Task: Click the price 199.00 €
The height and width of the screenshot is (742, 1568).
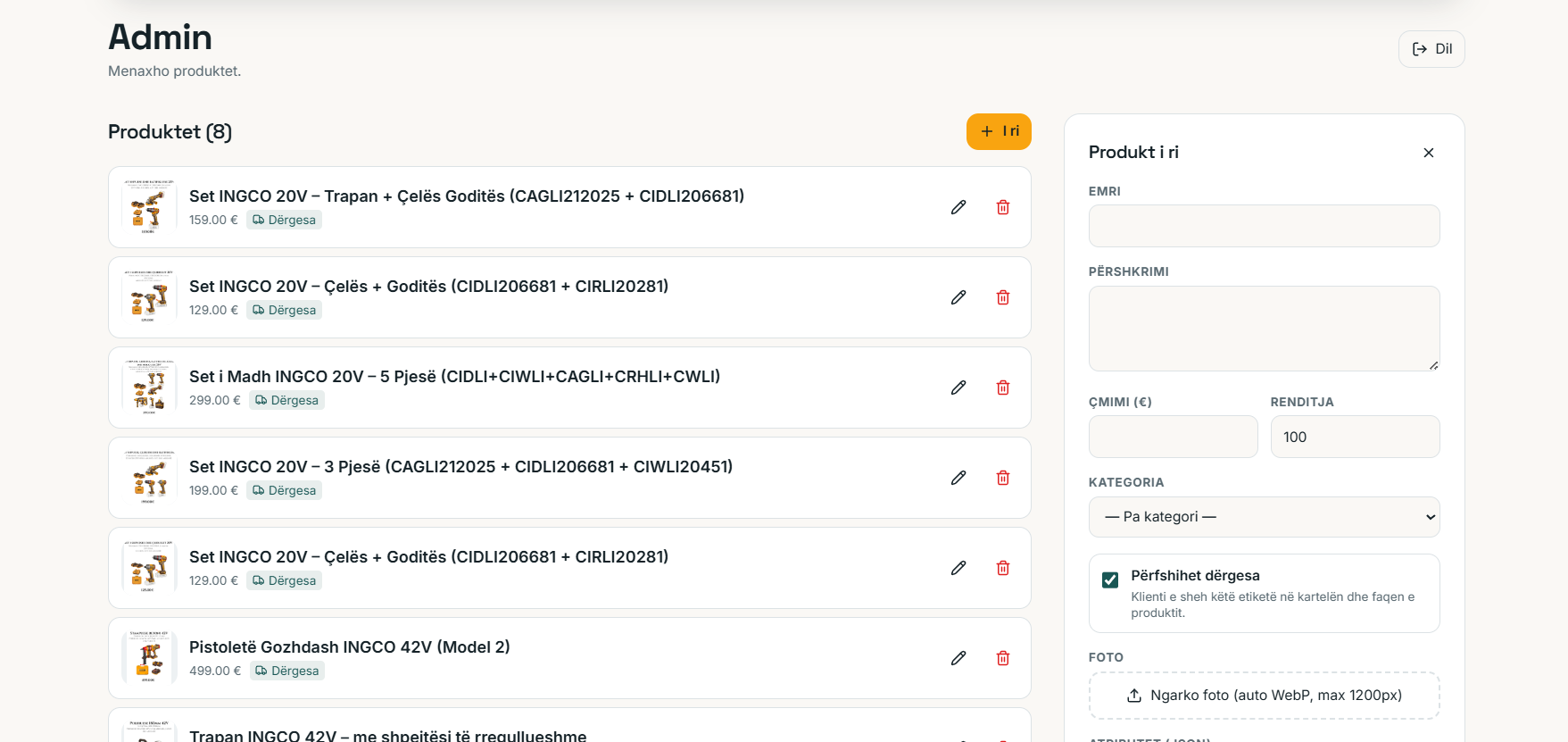Action: click(213, 490)
